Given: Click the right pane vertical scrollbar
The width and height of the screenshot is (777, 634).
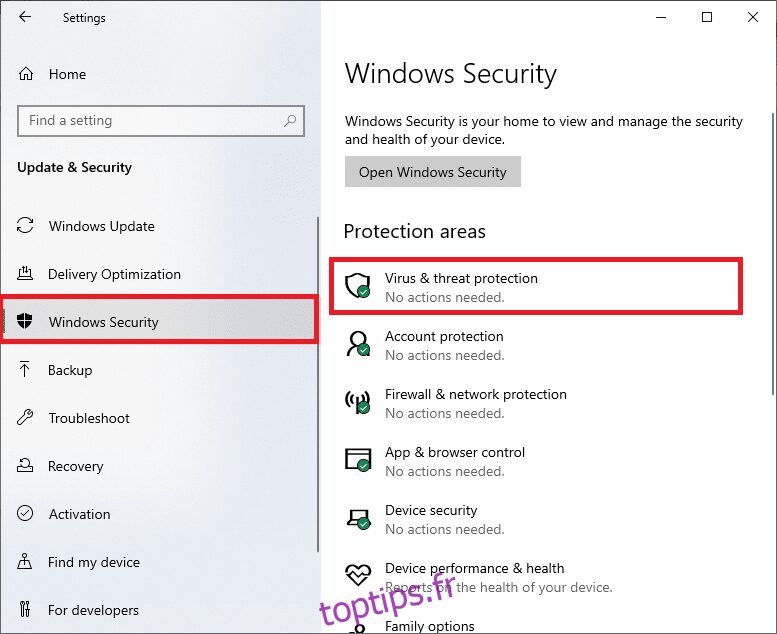Looking at the screenshot, I should (773, 254).
